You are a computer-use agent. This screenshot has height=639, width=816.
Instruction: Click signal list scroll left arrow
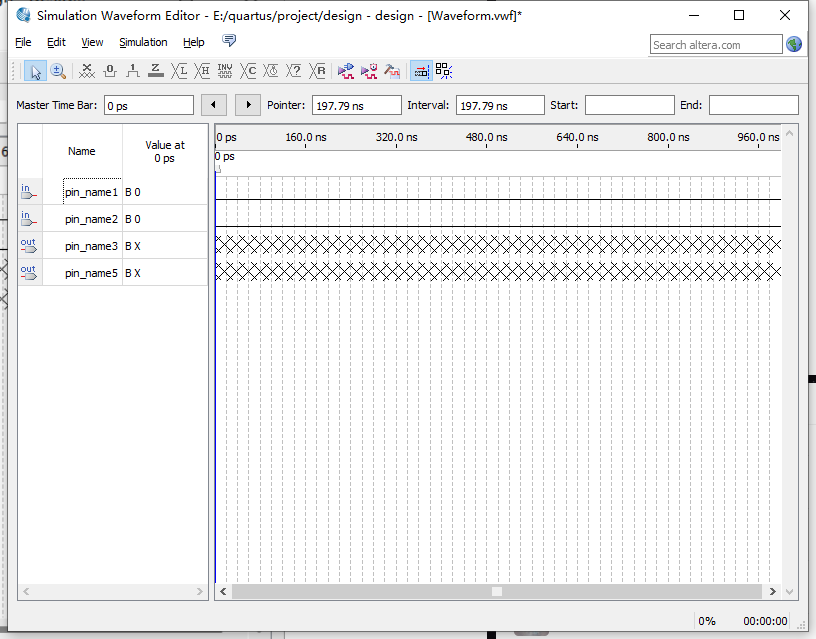tap(26, 592)
